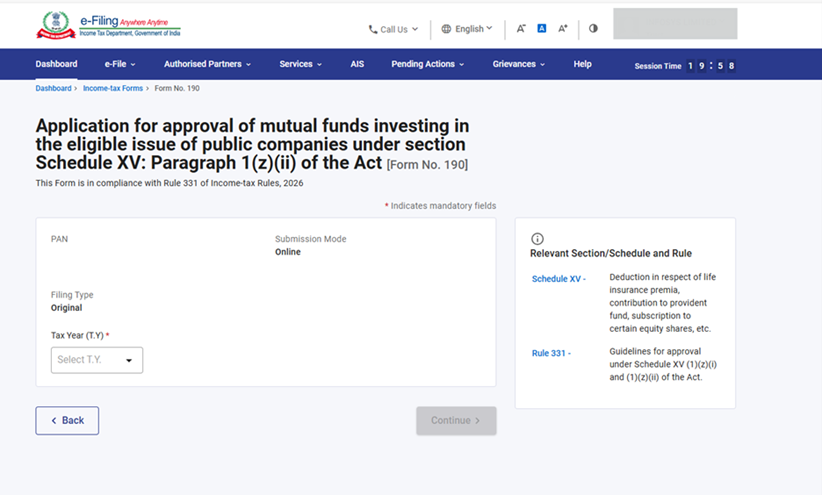The image size is (822, 495).
Task: Expand the Tax Year select box
Action: pyautogui.click(x=97, y=360)
